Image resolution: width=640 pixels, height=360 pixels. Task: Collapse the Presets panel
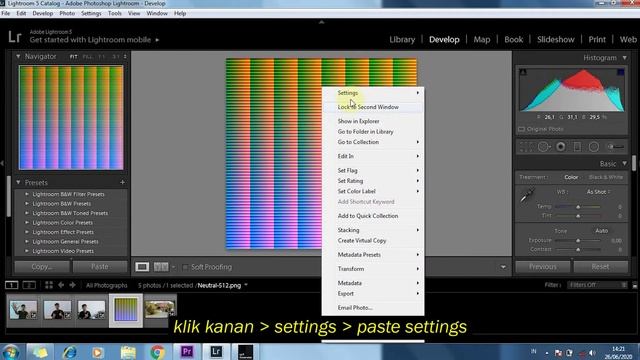pyautogui.click(x=18, y=182)
